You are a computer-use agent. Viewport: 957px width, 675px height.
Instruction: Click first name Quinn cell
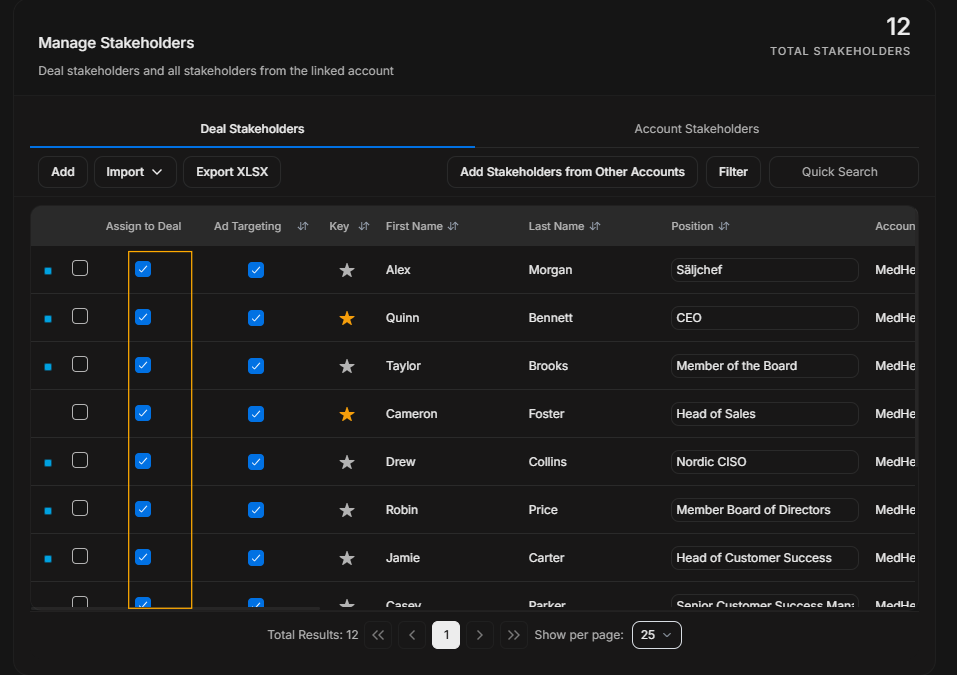[x=402, y=318]
